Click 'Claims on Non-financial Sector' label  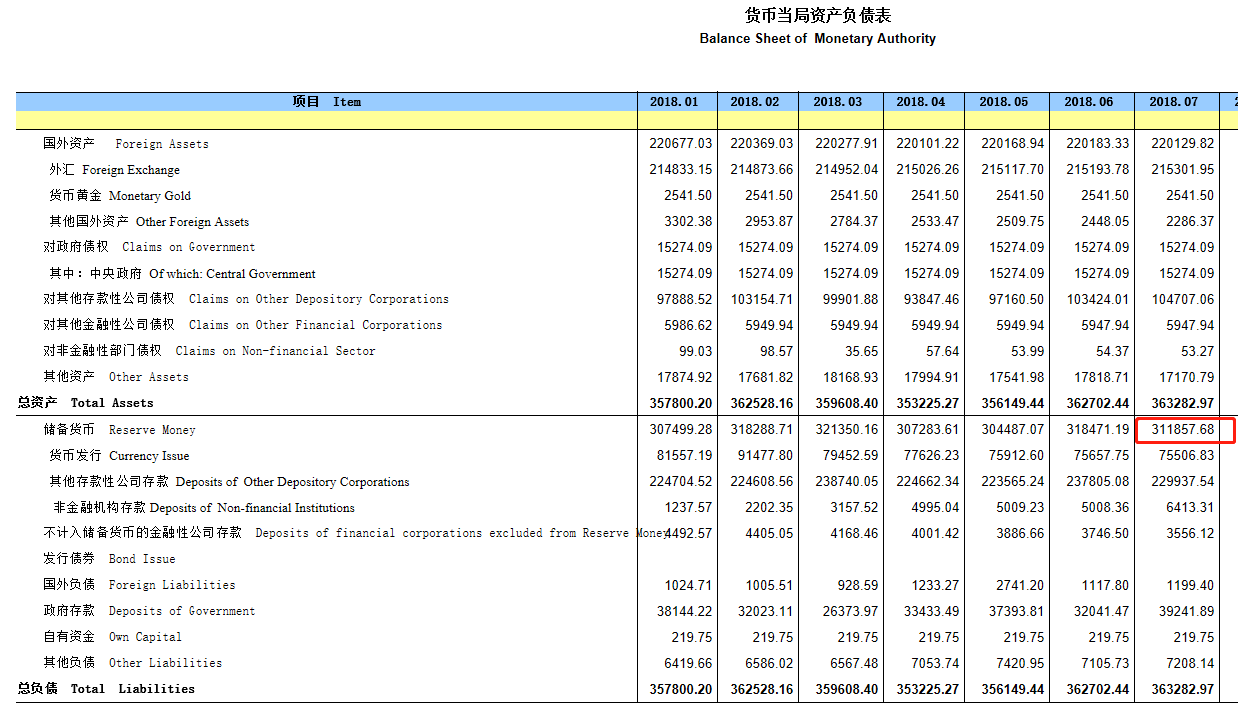tap(276, 351)
